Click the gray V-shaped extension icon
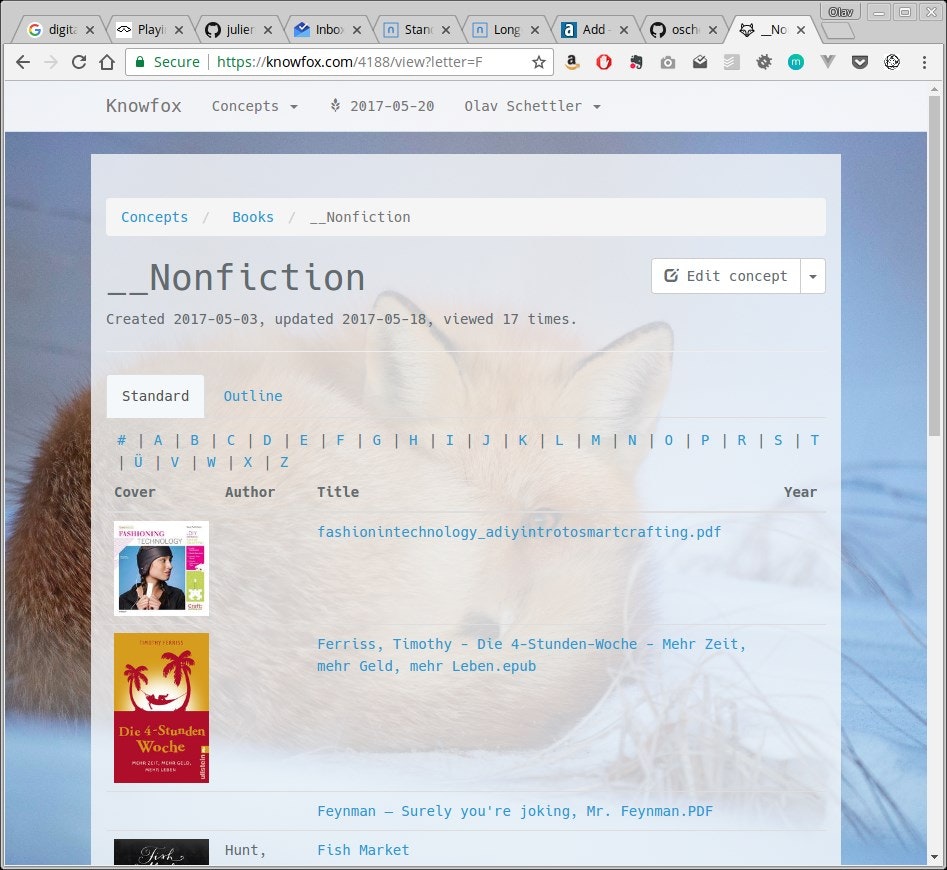 (x=828, y=62)
